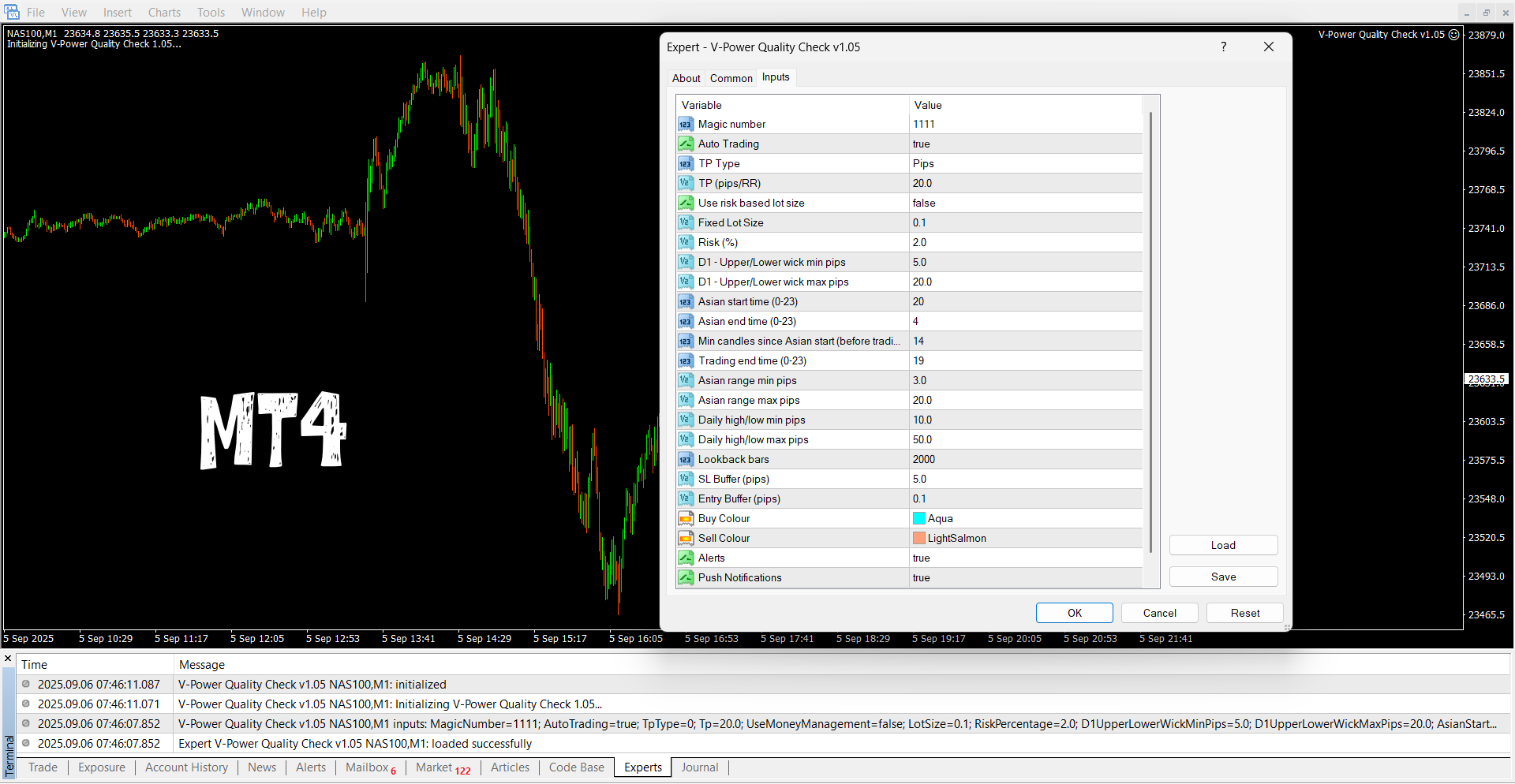Open the File menu
Image resolution: width=1515 pixels, height=784 pixels.
tap(36, 13)
